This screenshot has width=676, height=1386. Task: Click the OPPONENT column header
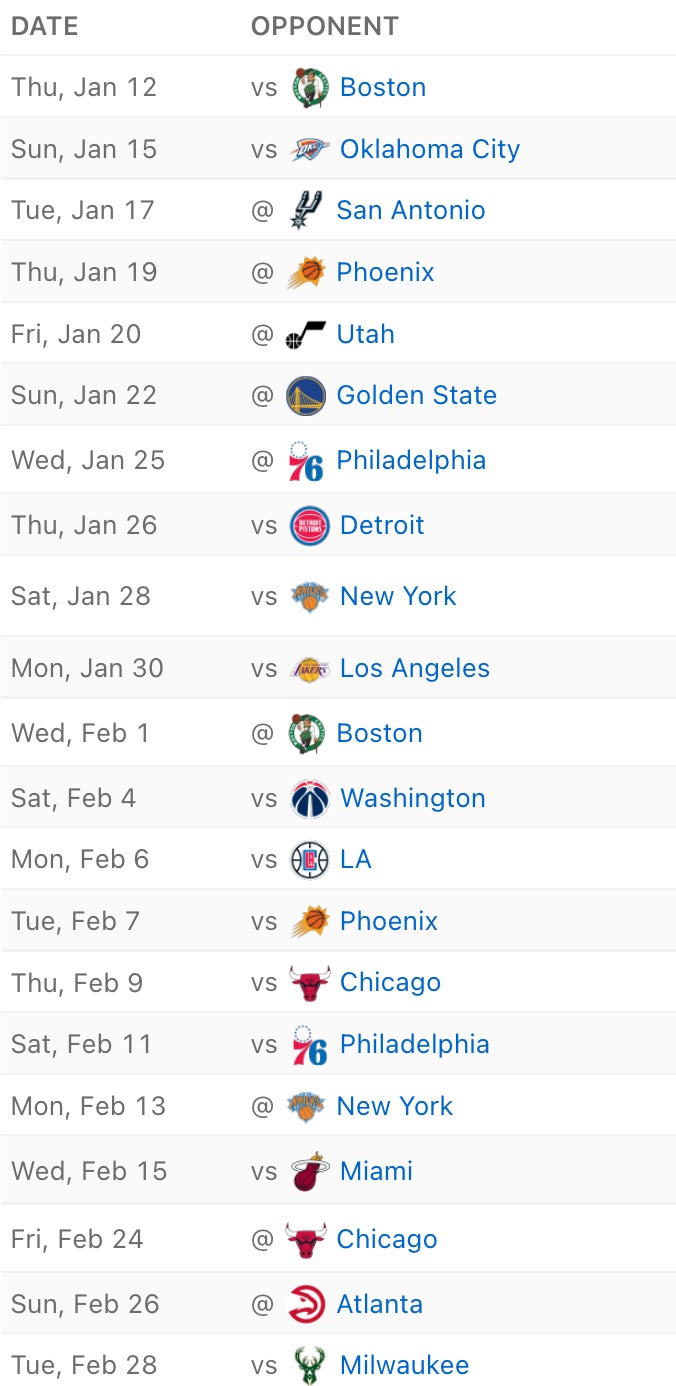(325, 26)
